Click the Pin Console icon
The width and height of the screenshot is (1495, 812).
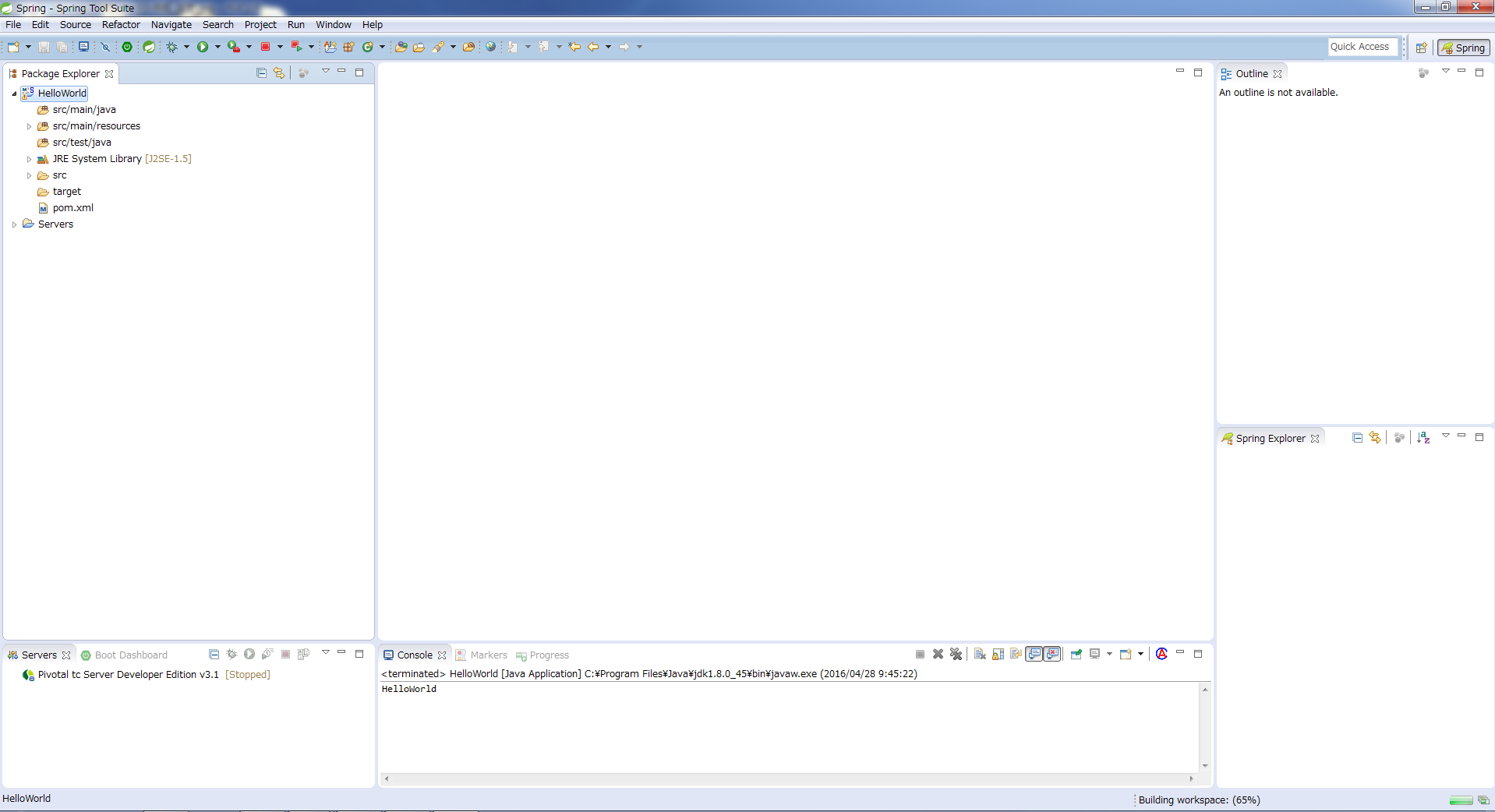point(1076,655)
